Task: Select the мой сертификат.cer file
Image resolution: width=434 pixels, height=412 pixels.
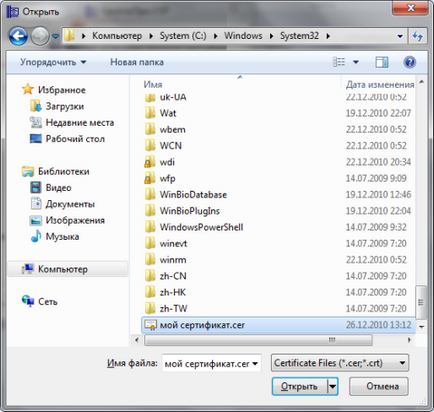Action: [278, 325]
